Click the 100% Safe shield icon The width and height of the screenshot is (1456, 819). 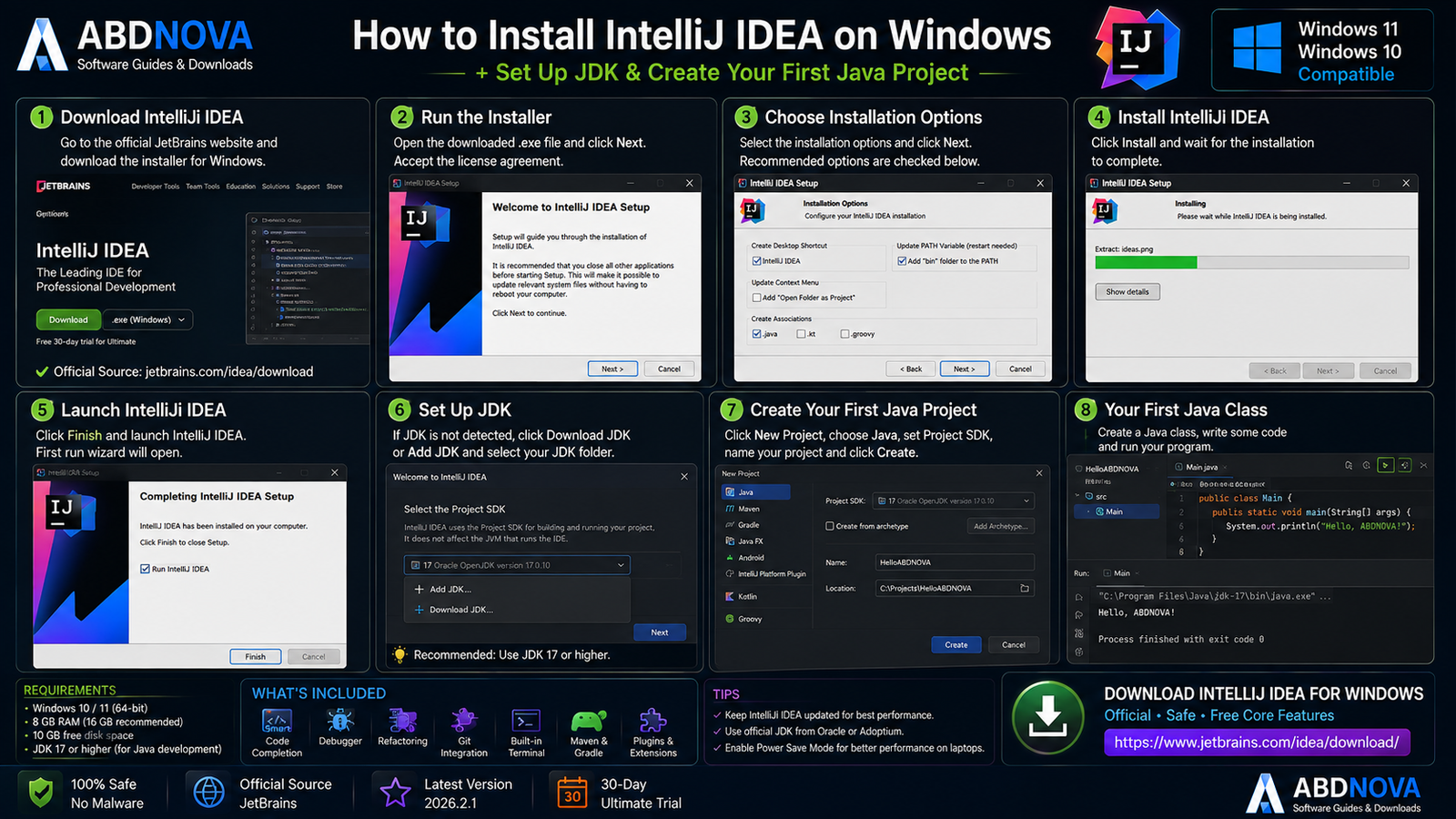[41, 793]
